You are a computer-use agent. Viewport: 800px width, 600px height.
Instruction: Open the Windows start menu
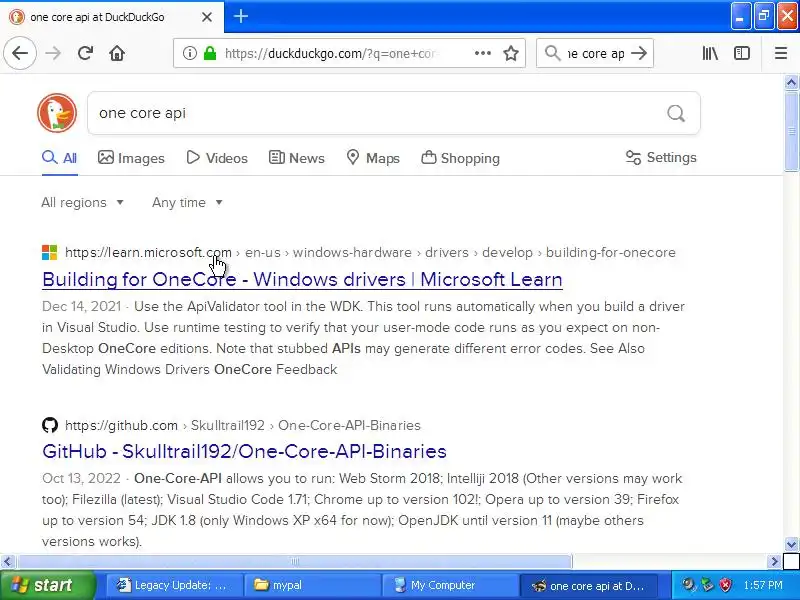[x=48, y=585]
